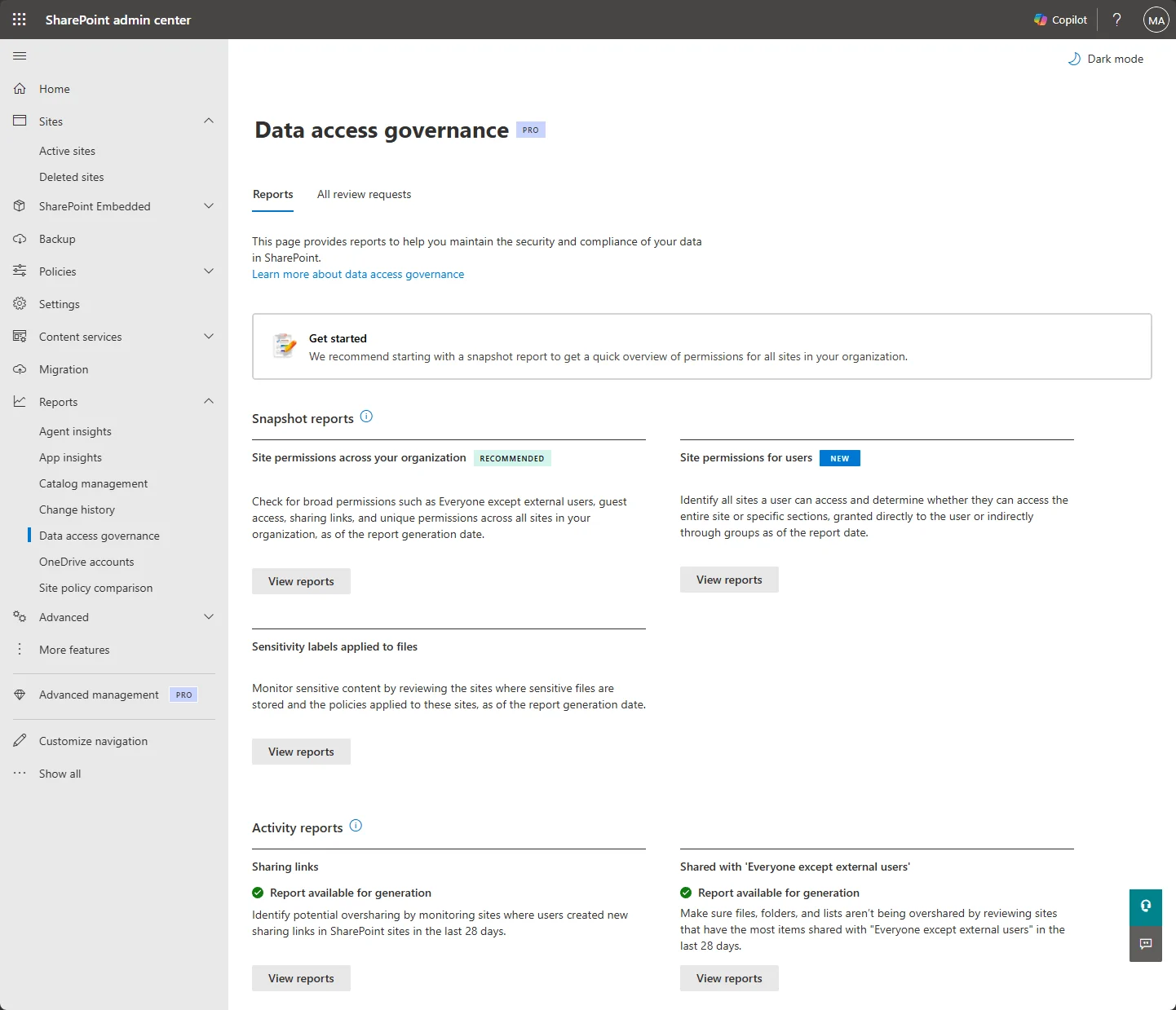
Task: Open the MA account avatar
Action: (1156, 20)
